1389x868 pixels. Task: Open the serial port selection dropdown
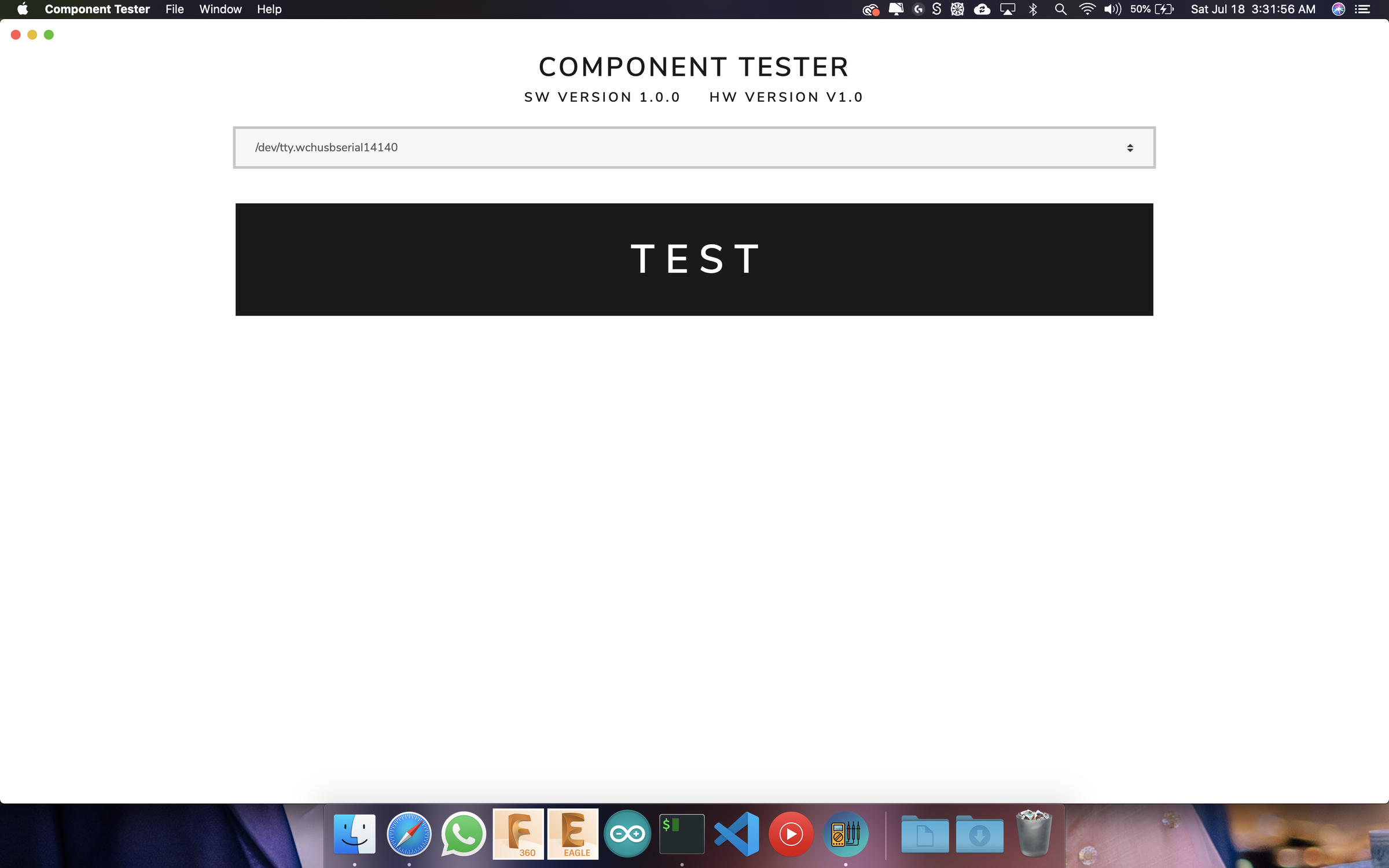tap(1130, 147)
